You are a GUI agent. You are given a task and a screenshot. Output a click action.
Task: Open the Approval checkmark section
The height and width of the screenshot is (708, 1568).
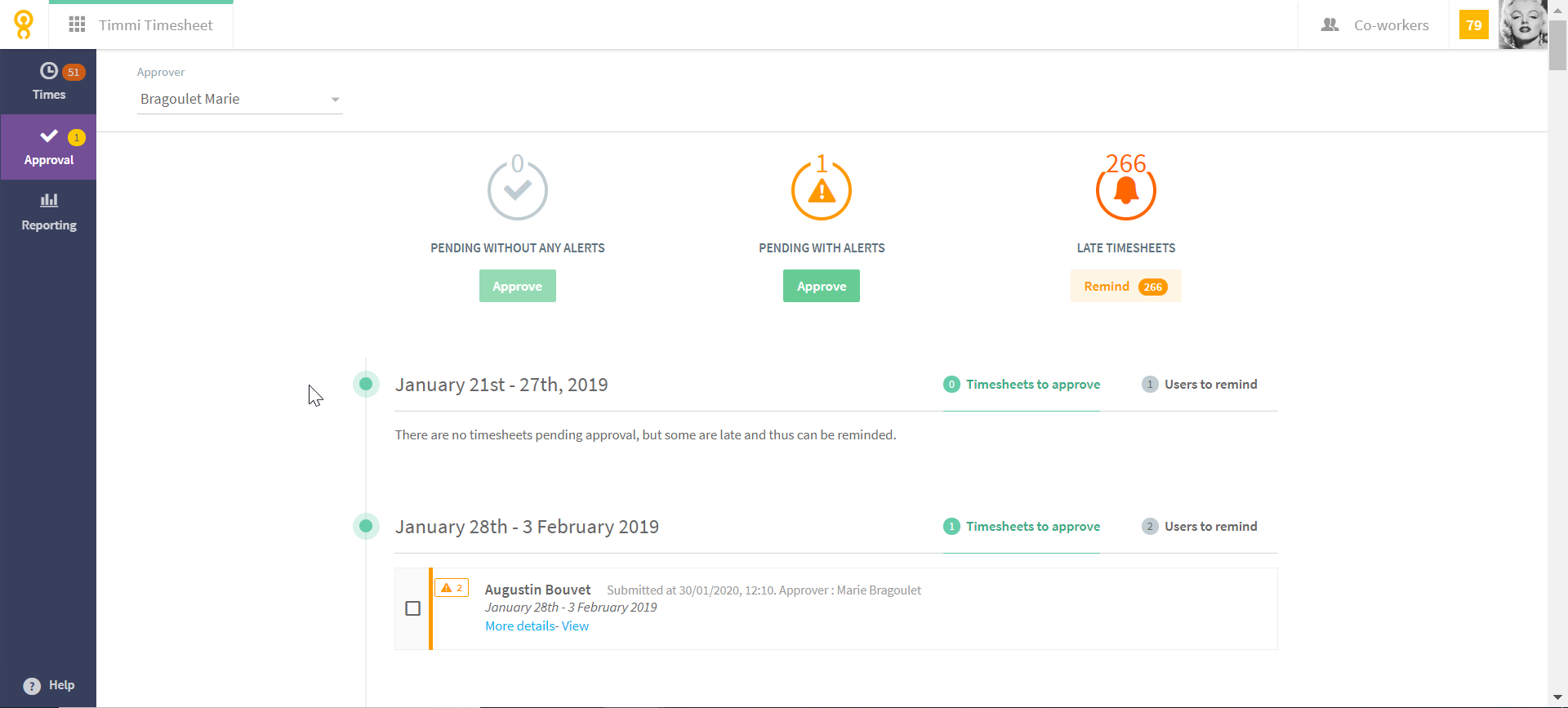pyautogui.click(x=48, y=147)
